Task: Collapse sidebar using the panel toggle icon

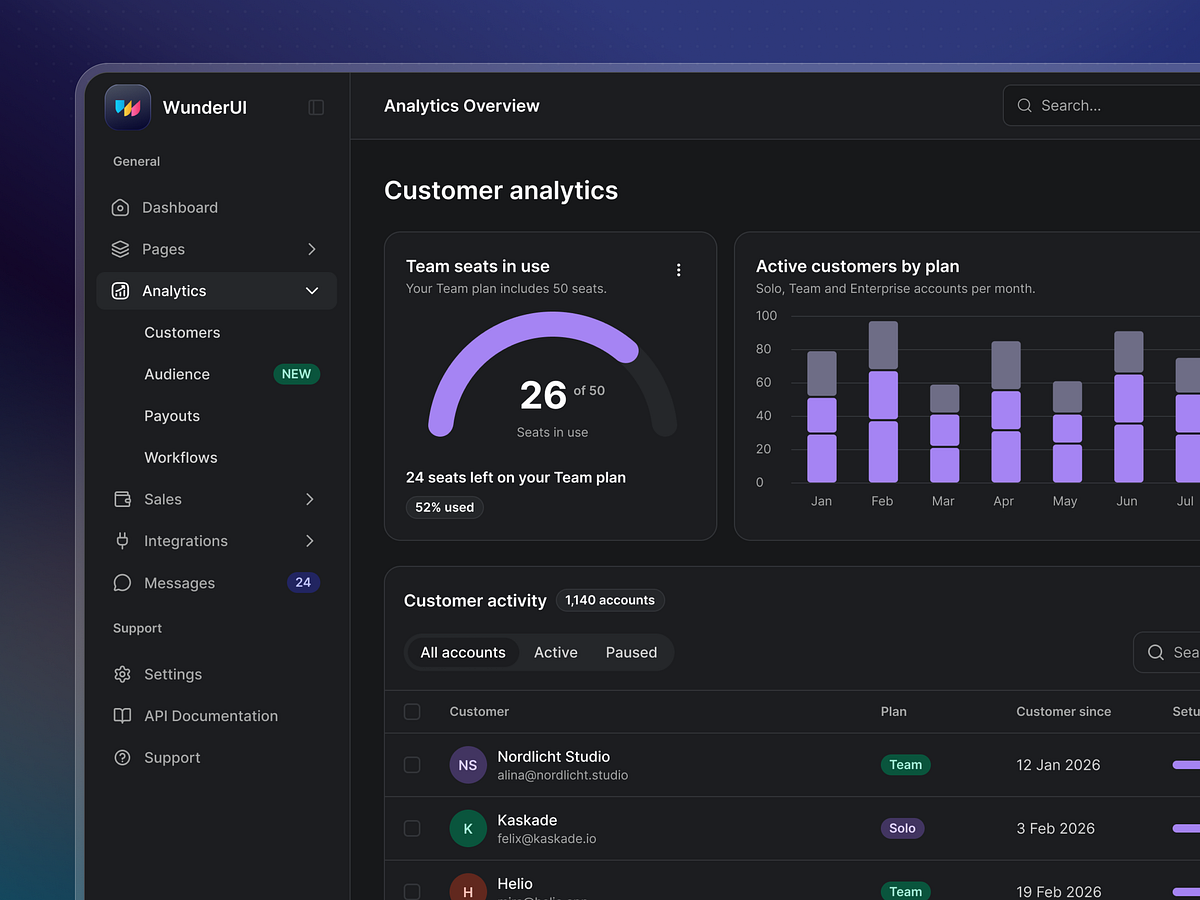Action: tap(316, 107)
